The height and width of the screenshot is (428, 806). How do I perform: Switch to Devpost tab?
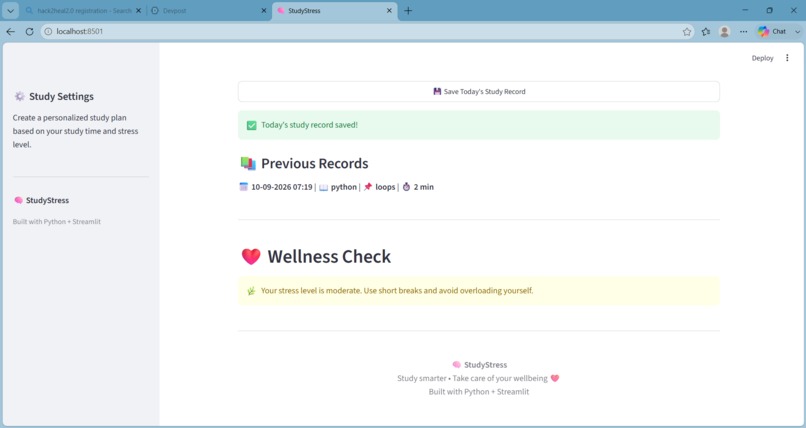[x=206, y=10]
